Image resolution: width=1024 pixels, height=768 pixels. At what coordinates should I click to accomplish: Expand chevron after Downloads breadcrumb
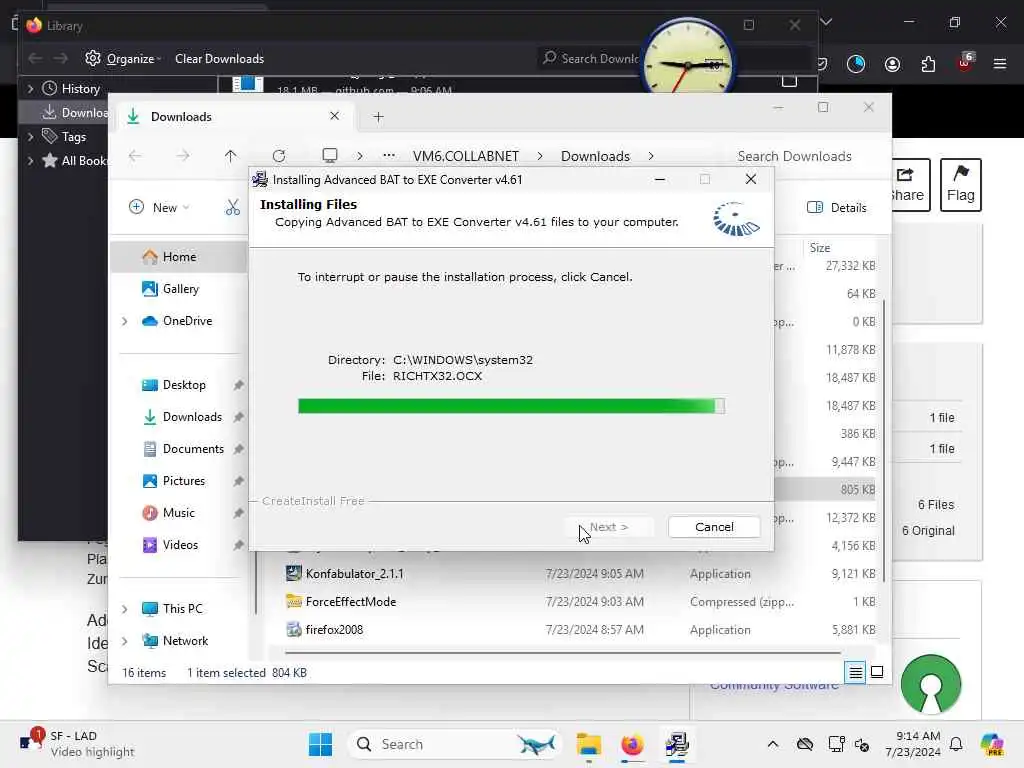[651, 156]
